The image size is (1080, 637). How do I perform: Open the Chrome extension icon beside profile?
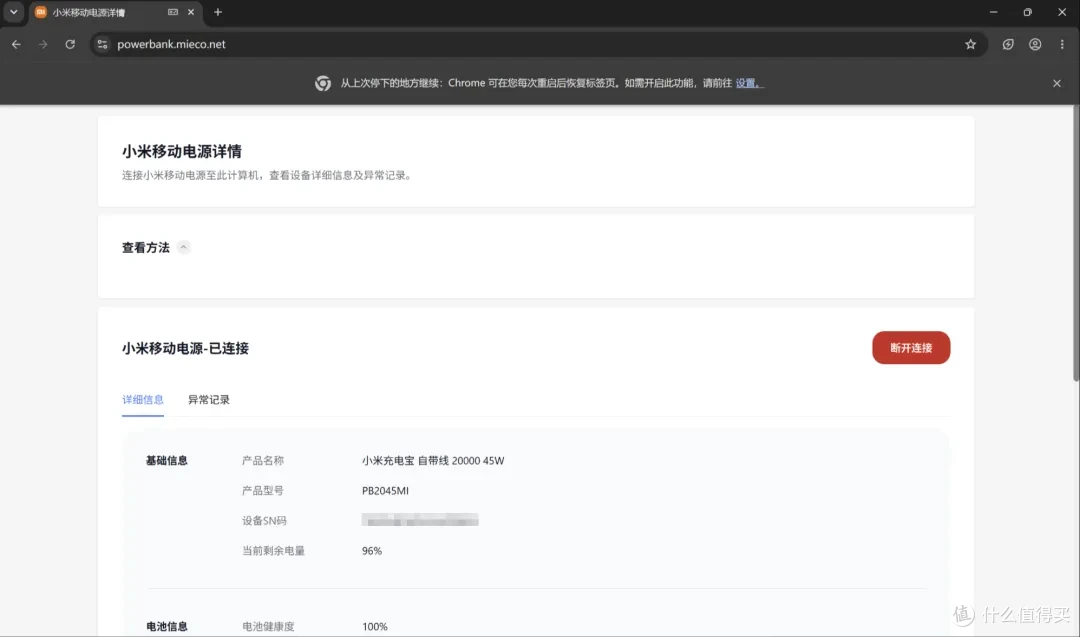click(1008, 44)
